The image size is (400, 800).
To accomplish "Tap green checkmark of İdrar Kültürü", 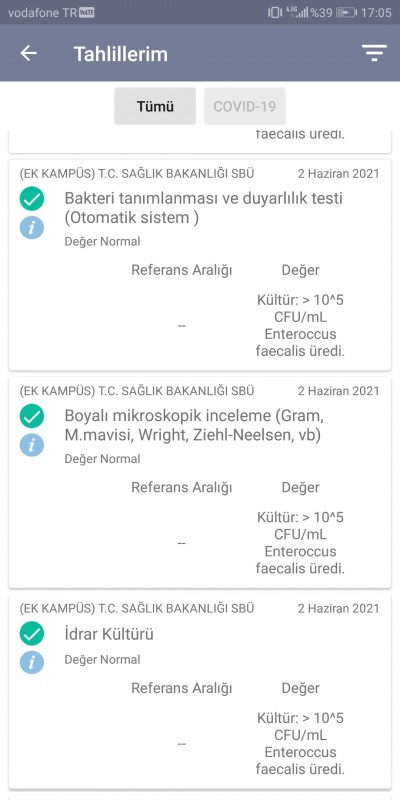I will click(32, 634).
